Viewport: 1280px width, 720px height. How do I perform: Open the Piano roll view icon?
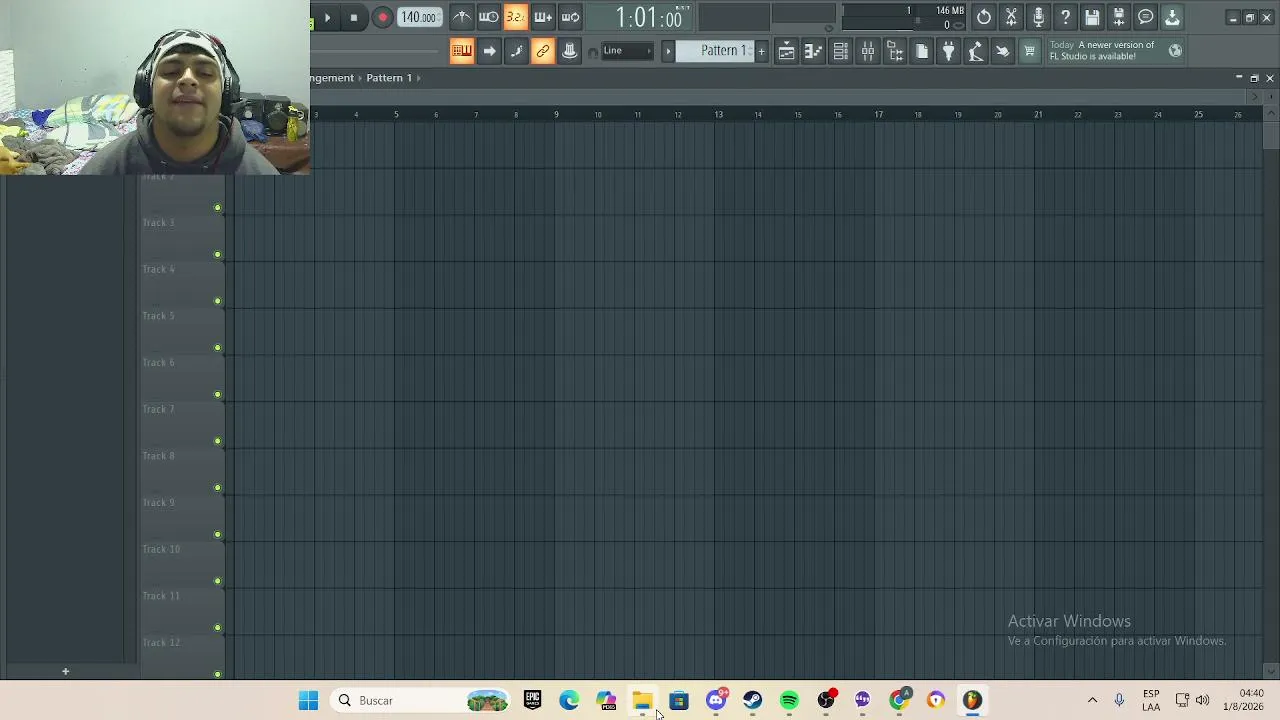click(x=813, y=51)
